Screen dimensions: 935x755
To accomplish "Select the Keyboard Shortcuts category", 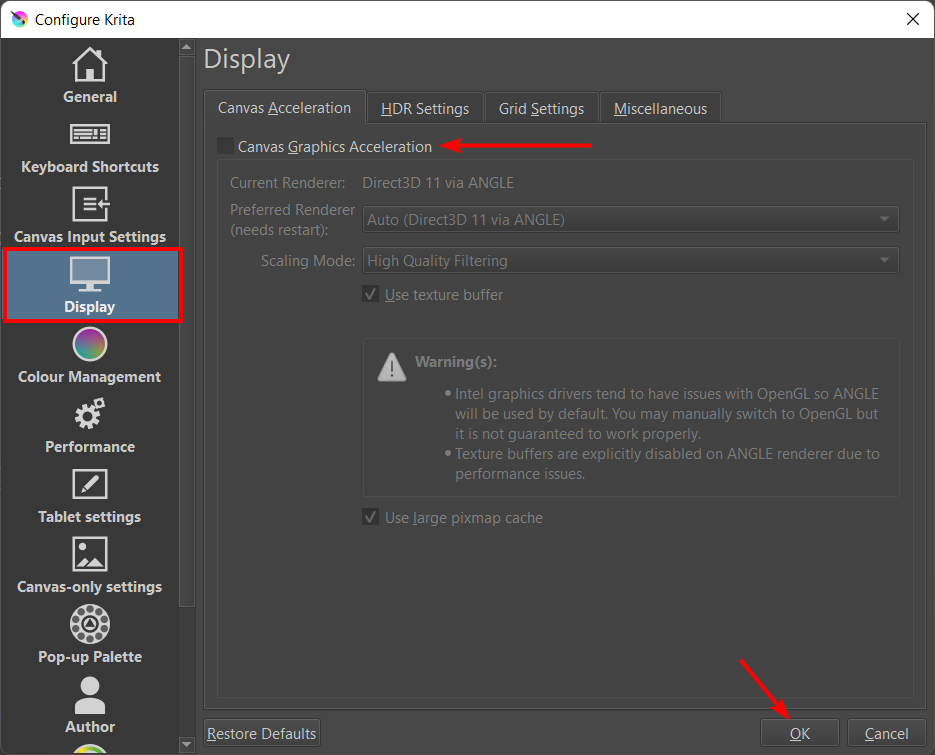I will [x=90, y=147].
